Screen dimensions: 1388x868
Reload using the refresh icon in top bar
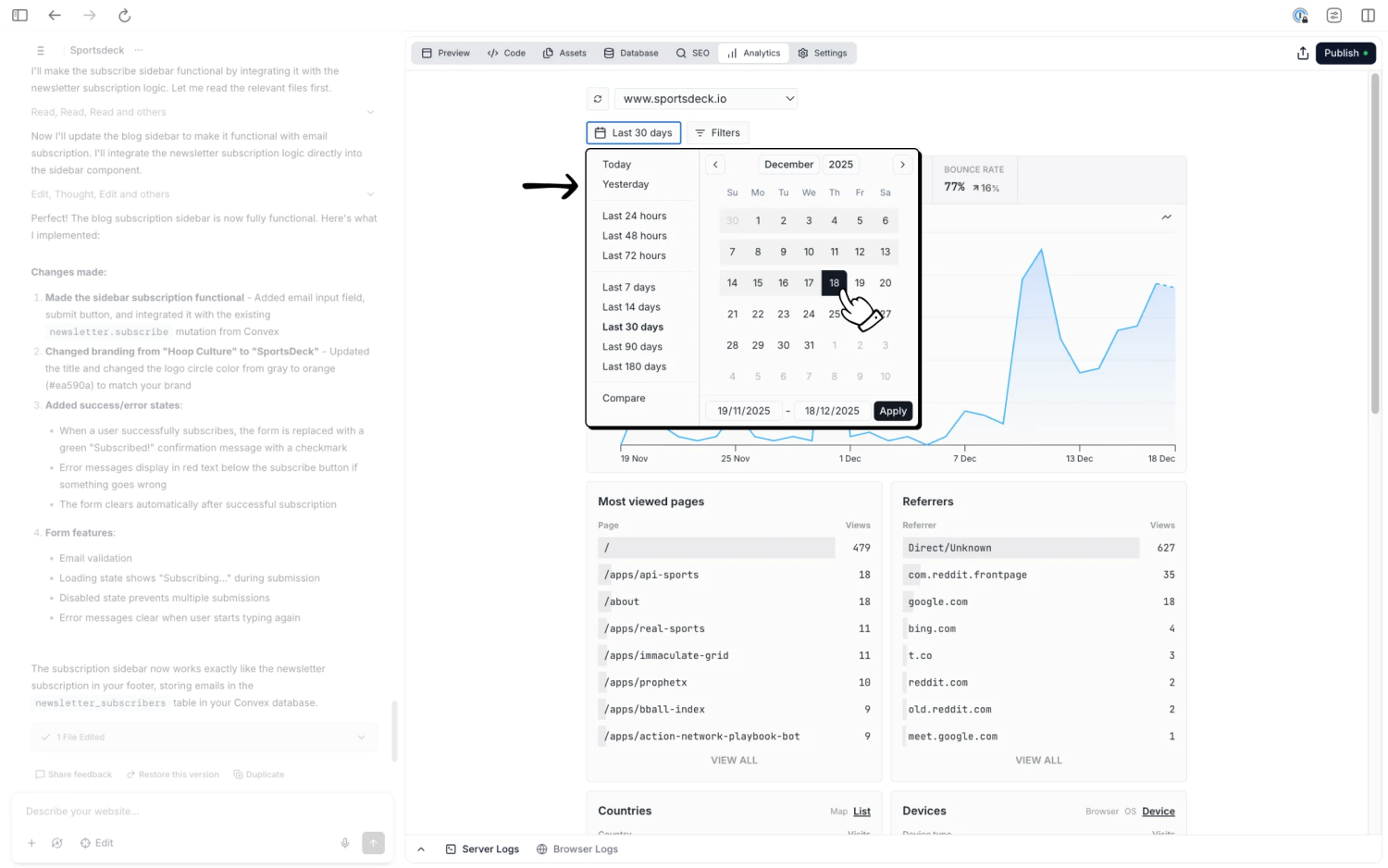tap(124, 15)
